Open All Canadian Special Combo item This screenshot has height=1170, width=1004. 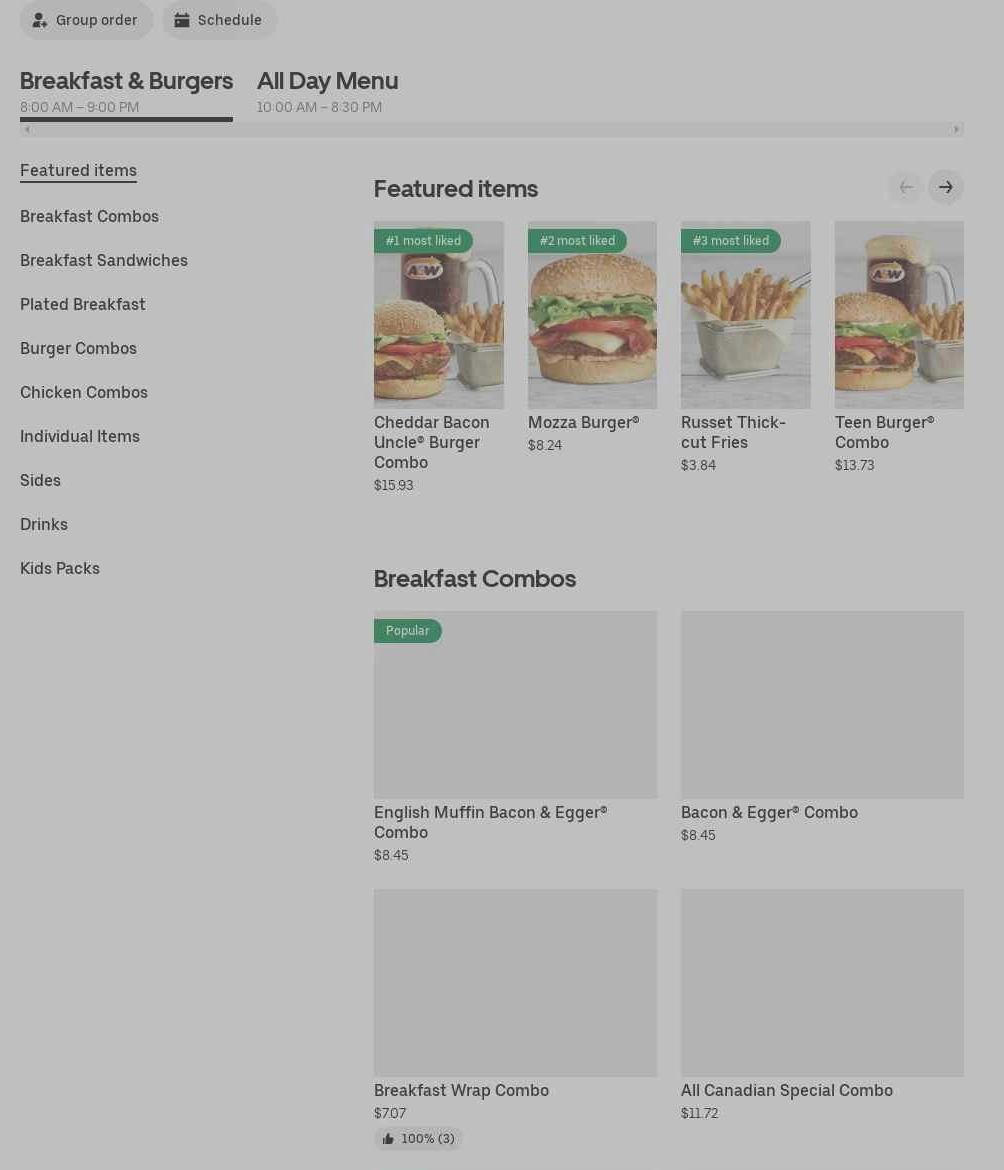coord(822,983)
